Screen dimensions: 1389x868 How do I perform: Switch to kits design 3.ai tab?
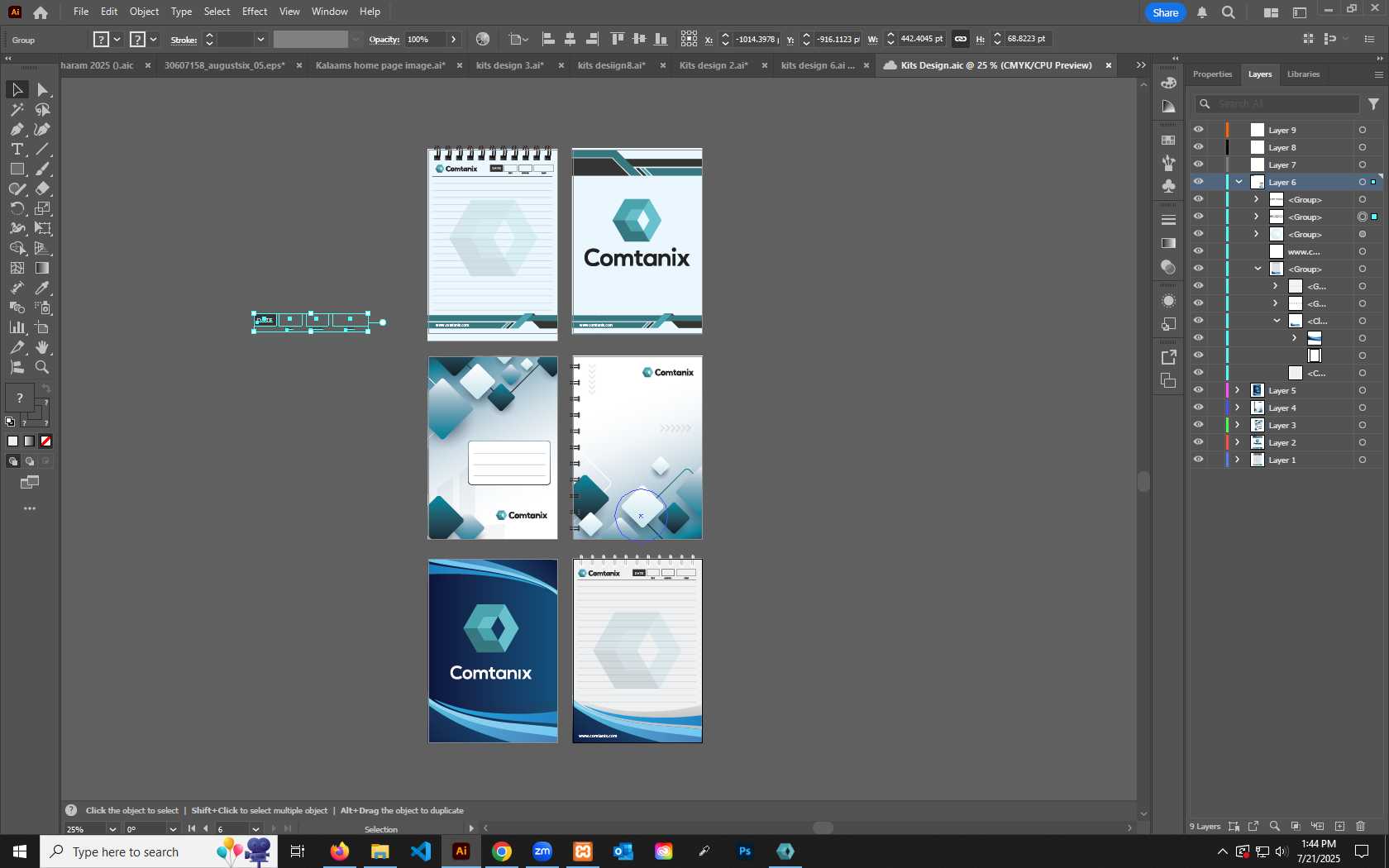click(x=510, y=65)
